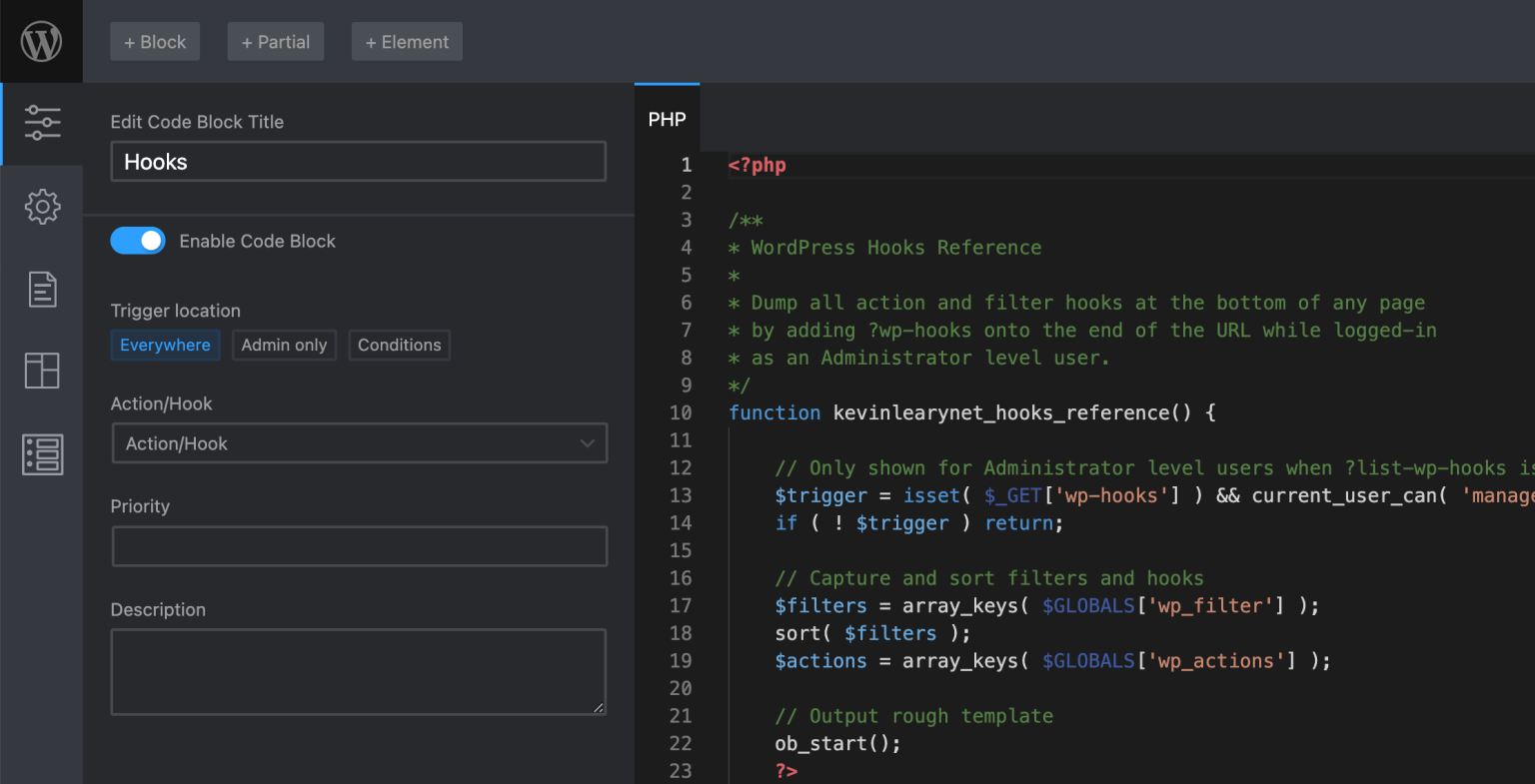Select the document page icon in sidebar

[42, 289]
